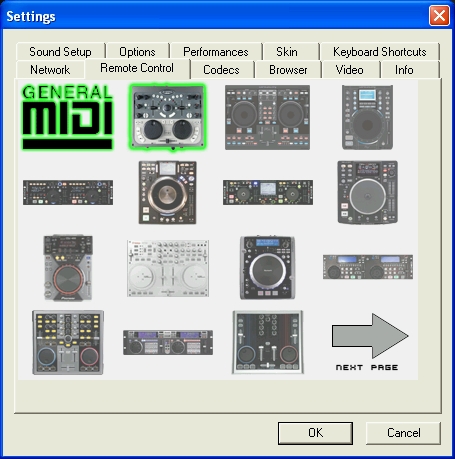Go to next page of controllers
The image size is (455, 459).
[x=370, y=342]
